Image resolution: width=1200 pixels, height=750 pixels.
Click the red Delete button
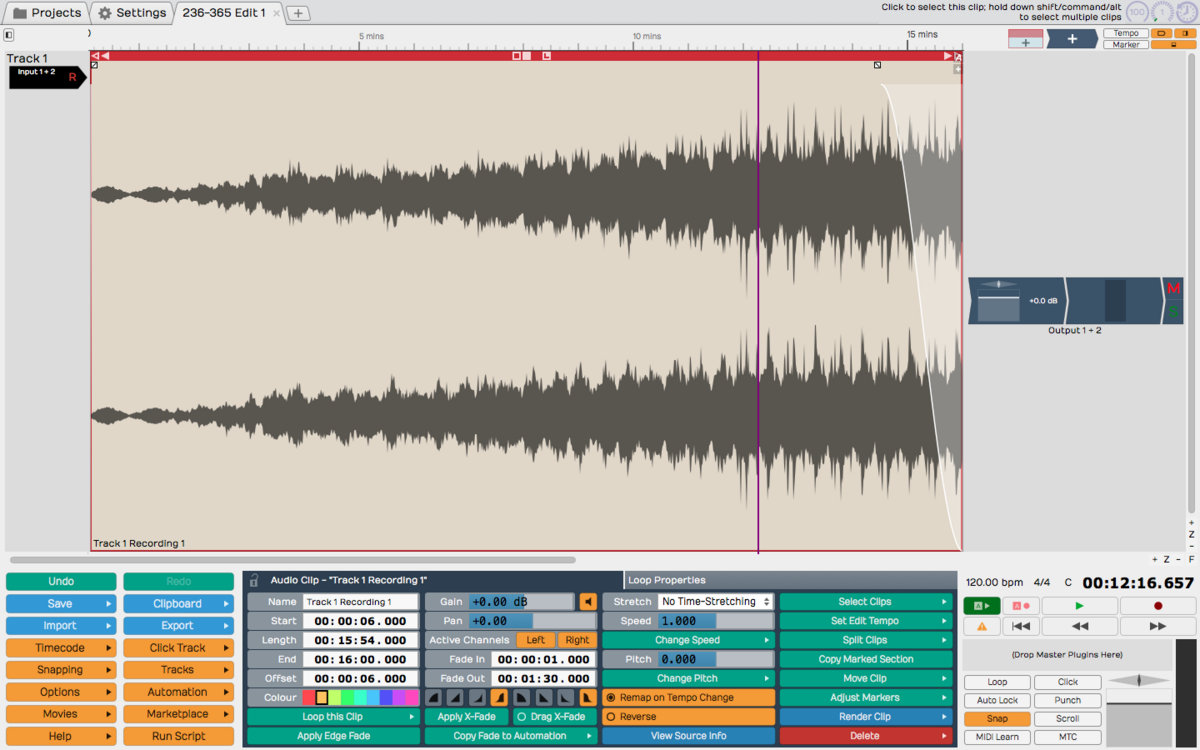[x=865, y=736]
